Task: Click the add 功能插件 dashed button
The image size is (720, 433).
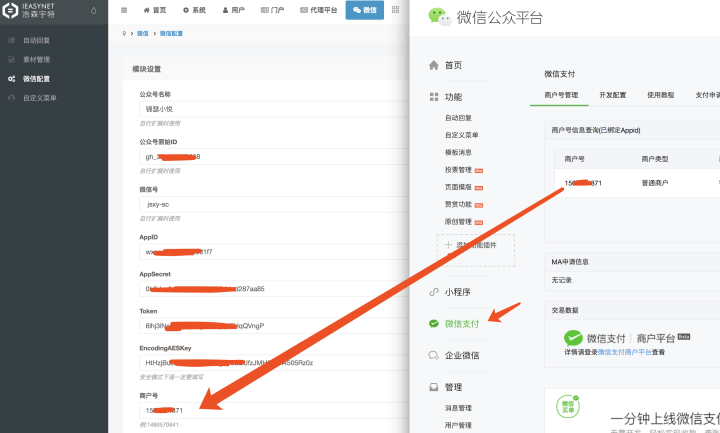Action: click(476, 250)
